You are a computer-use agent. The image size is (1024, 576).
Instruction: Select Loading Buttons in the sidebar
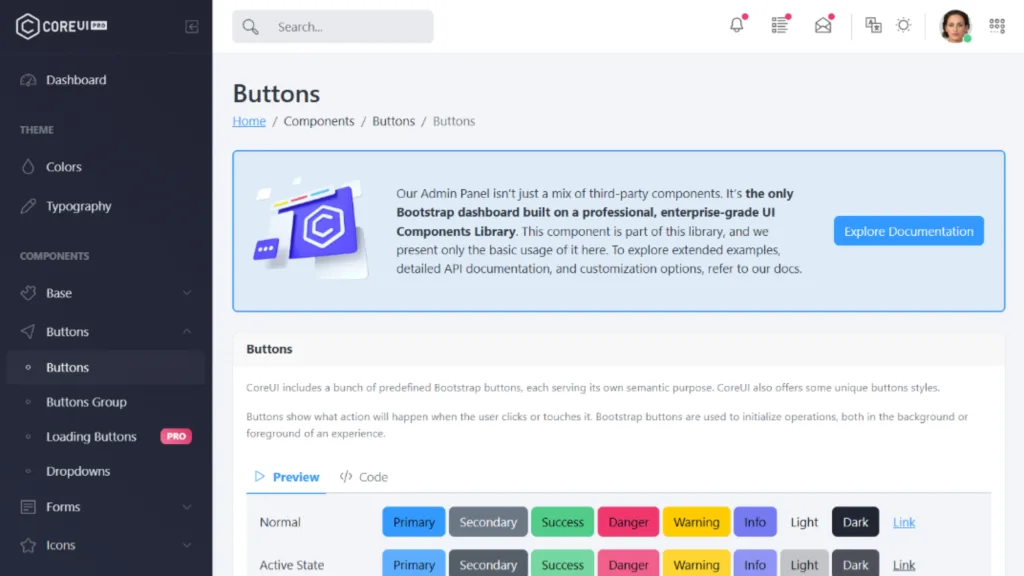tap(93, 436)
